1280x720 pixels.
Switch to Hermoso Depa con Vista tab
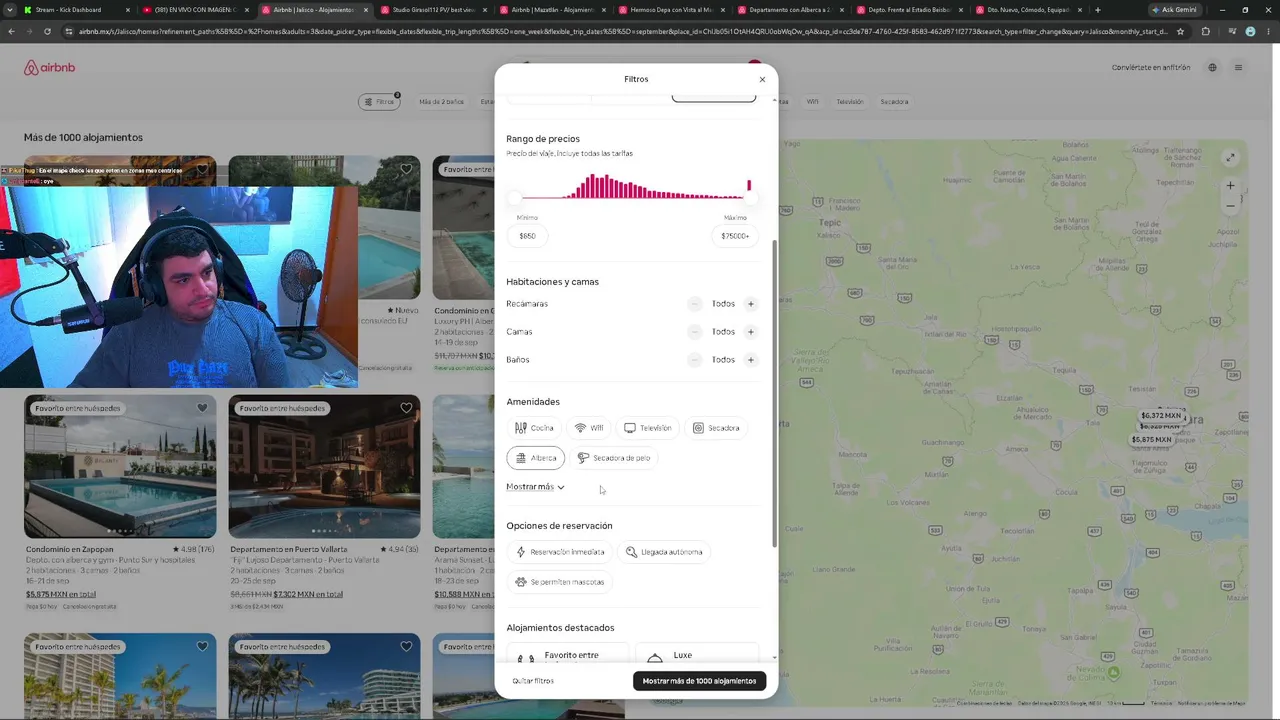(x=671, y=10)
